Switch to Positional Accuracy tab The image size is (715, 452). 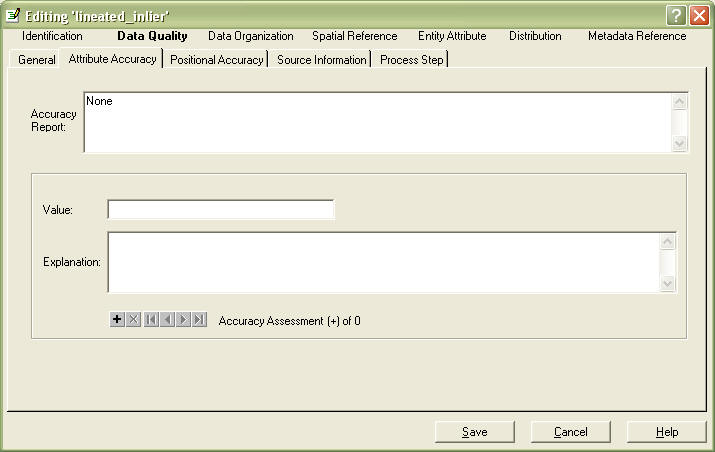(x=216, y=60)
